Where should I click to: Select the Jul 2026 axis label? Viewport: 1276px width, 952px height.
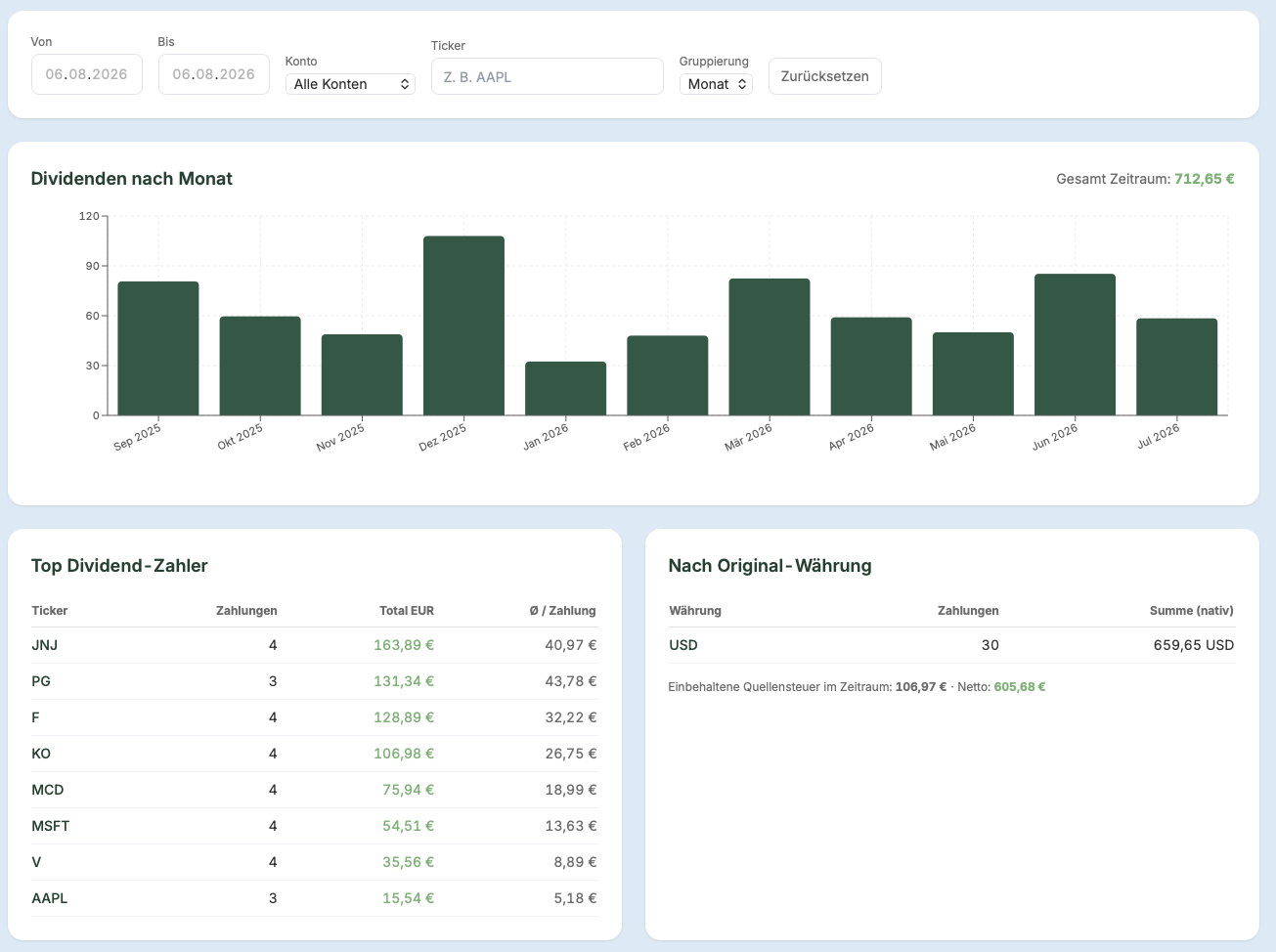[1159, 435]
